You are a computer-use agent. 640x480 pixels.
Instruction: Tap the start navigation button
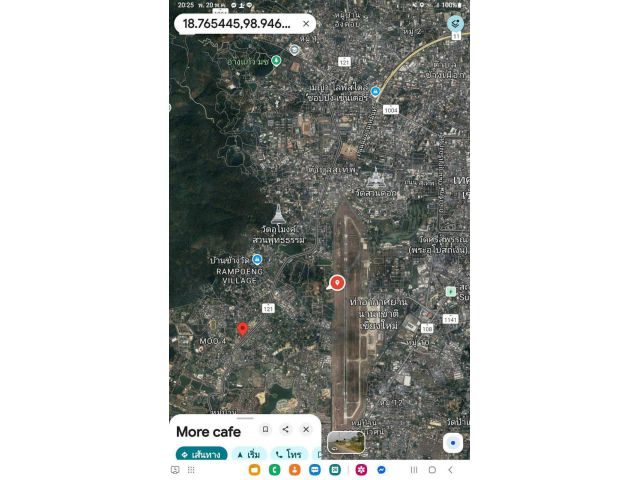[x=249, y=454]
